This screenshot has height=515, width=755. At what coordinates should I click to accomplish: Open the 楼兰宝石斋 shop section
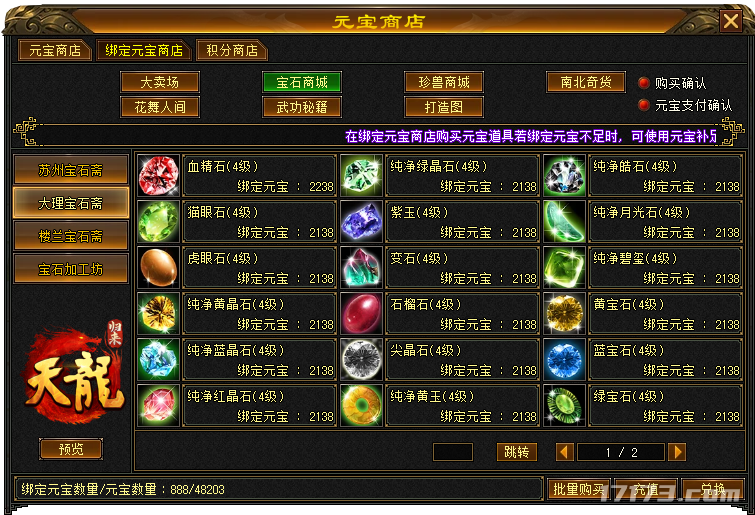71,236
